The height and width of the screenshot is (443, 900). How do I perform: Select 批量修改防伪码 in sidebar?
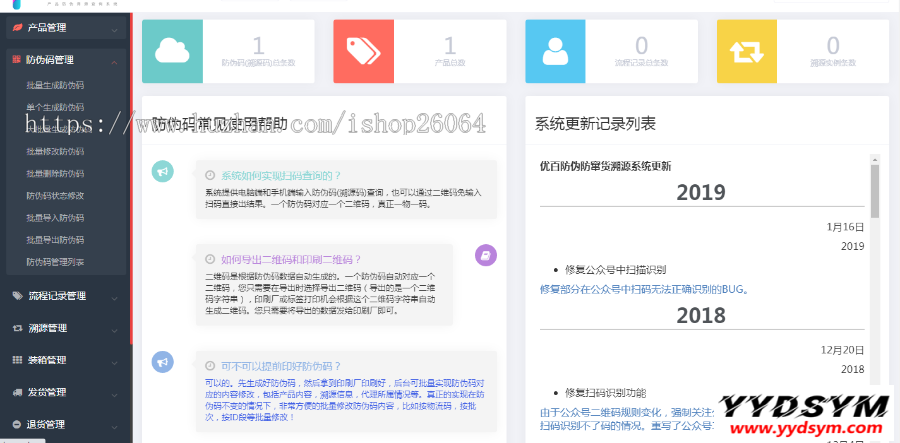pos(55,151)
